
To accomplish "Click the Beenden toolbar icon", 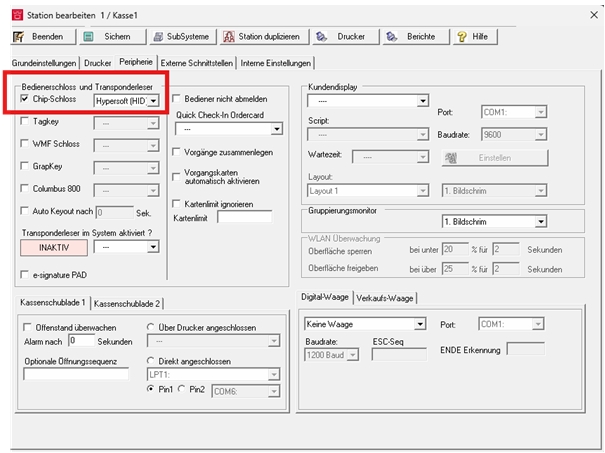I will (x=19, y=37).
